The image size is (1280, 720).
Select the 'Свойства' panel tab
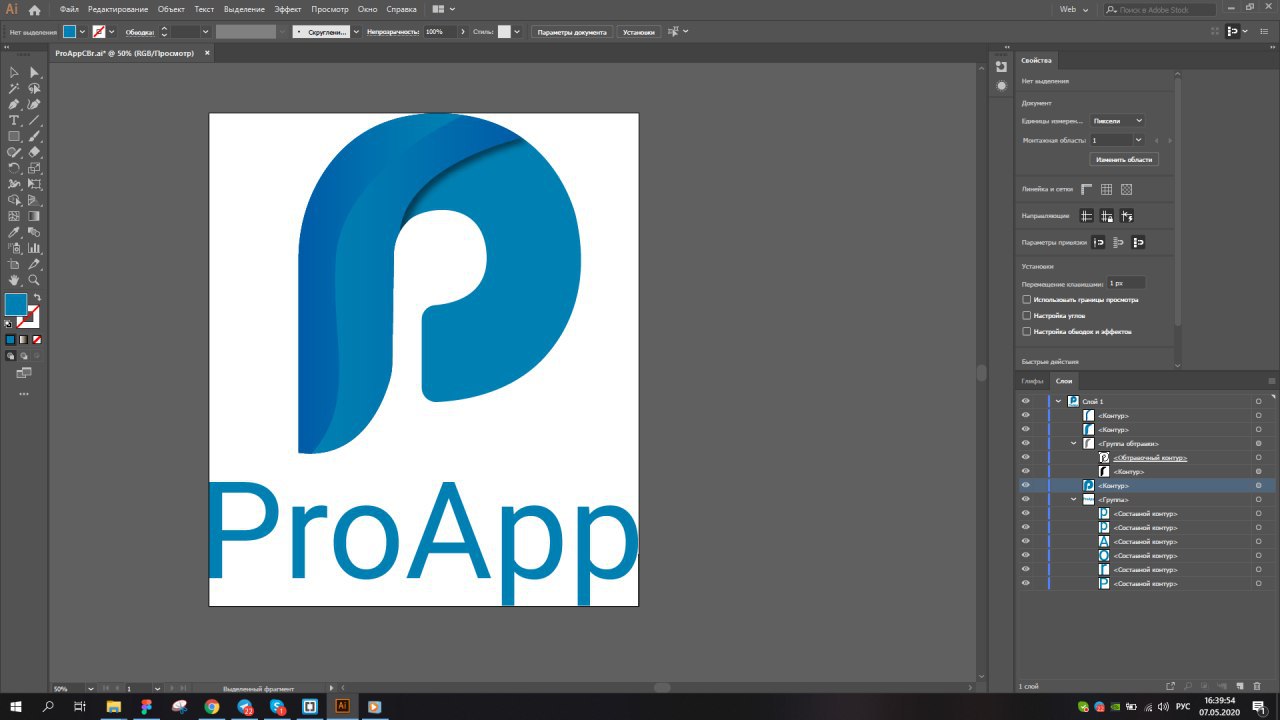(1037, 60)
